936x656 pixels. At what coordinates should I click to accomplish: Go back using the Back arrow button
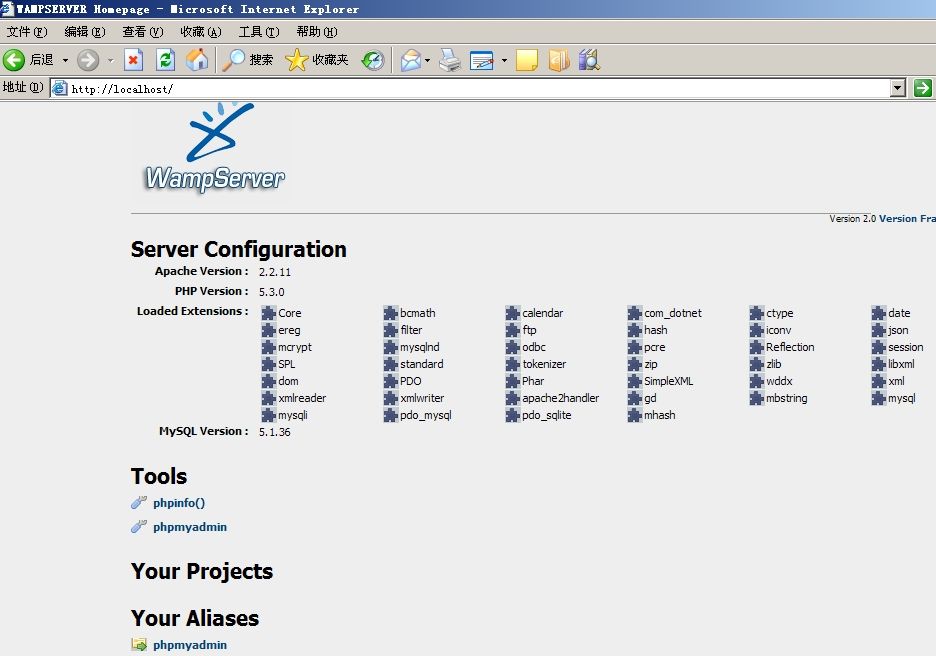pos(14,60)
